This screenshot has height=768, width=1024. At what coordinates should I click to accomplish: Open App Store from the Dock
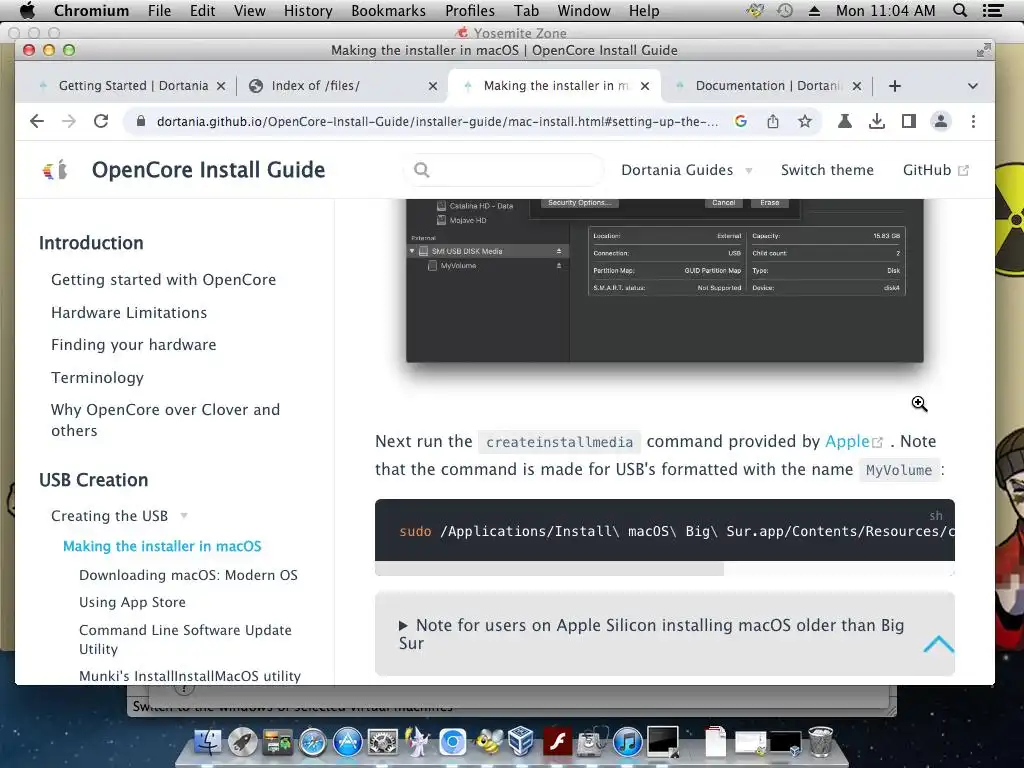pyautogui.click(x=347, y=742)
